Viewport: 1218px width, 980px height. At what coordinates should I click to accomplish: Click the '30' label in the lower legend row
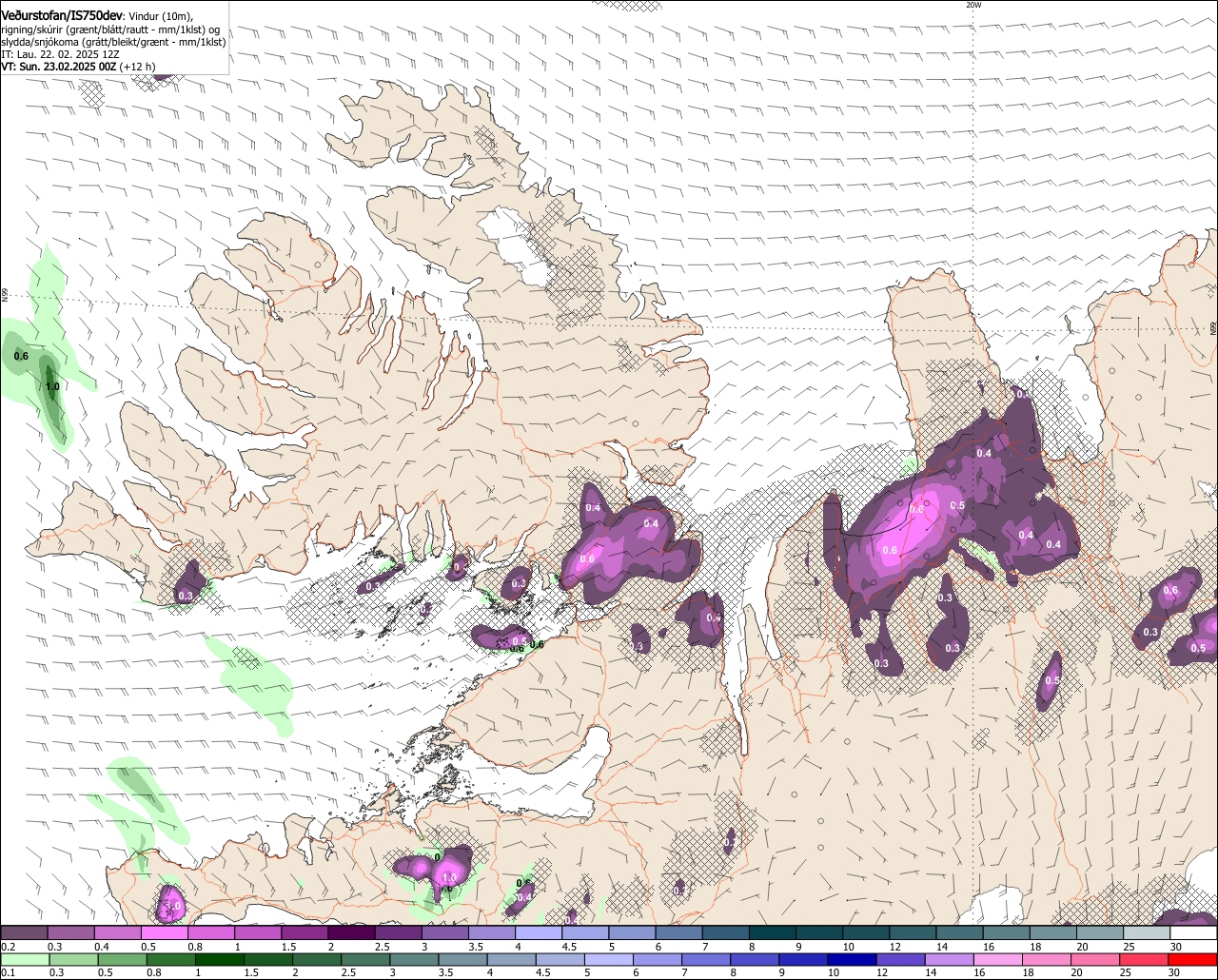tap(1174, 972)
